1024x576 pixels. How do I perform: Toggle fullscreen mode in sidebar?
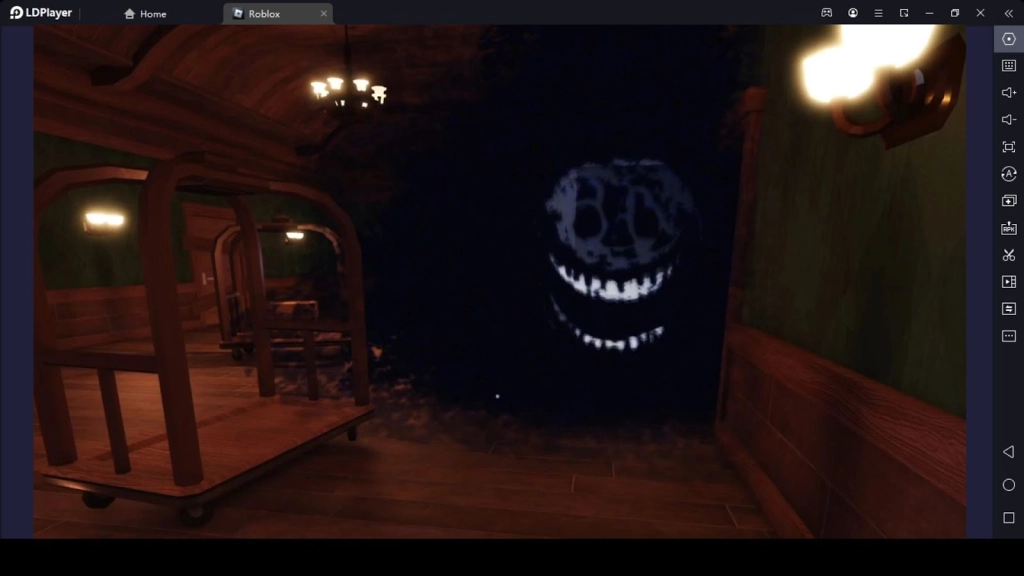pyautogui.click(x=1008, y=147)
